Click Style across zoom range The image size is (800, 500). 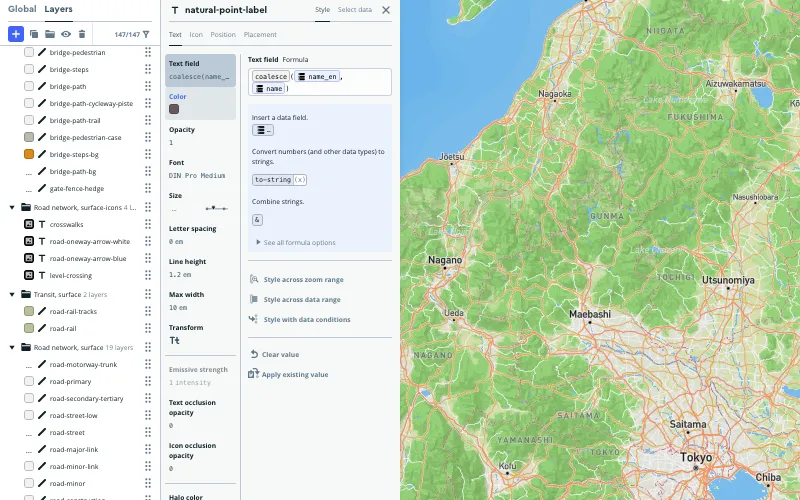303,280
